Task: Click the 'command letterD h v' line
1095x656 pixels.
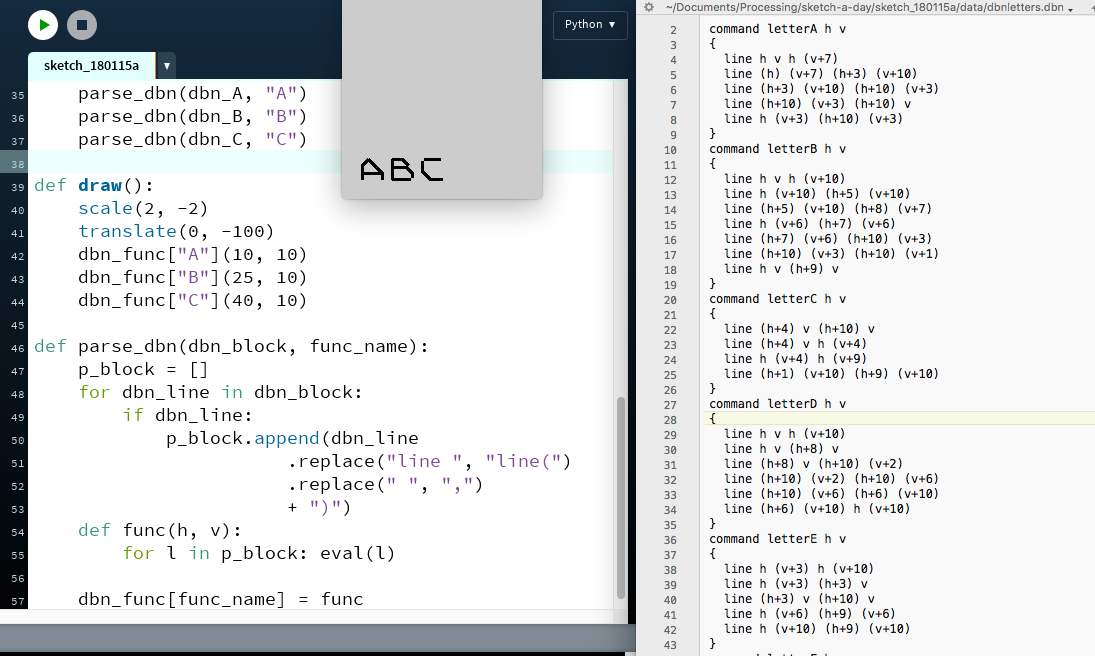Action: pos(777,404)
